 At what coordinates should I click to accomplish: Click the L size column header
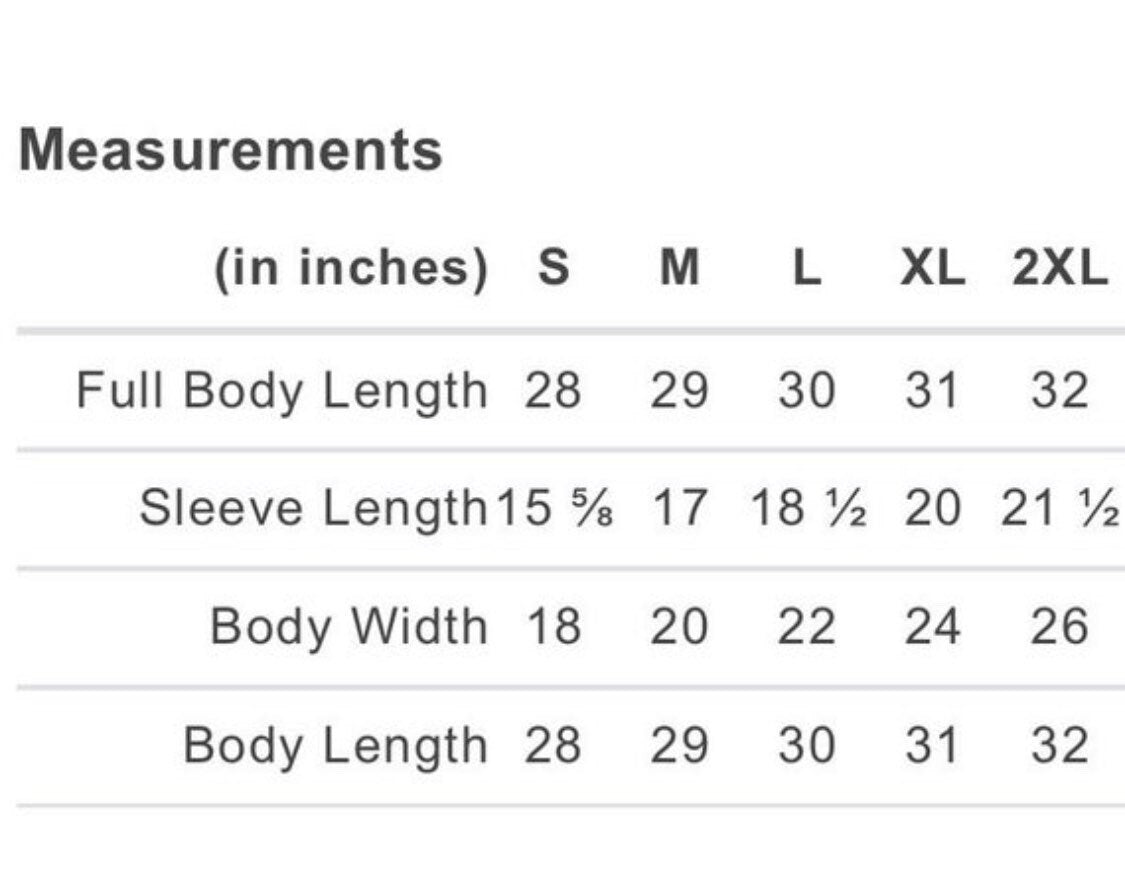coord(806,268)
